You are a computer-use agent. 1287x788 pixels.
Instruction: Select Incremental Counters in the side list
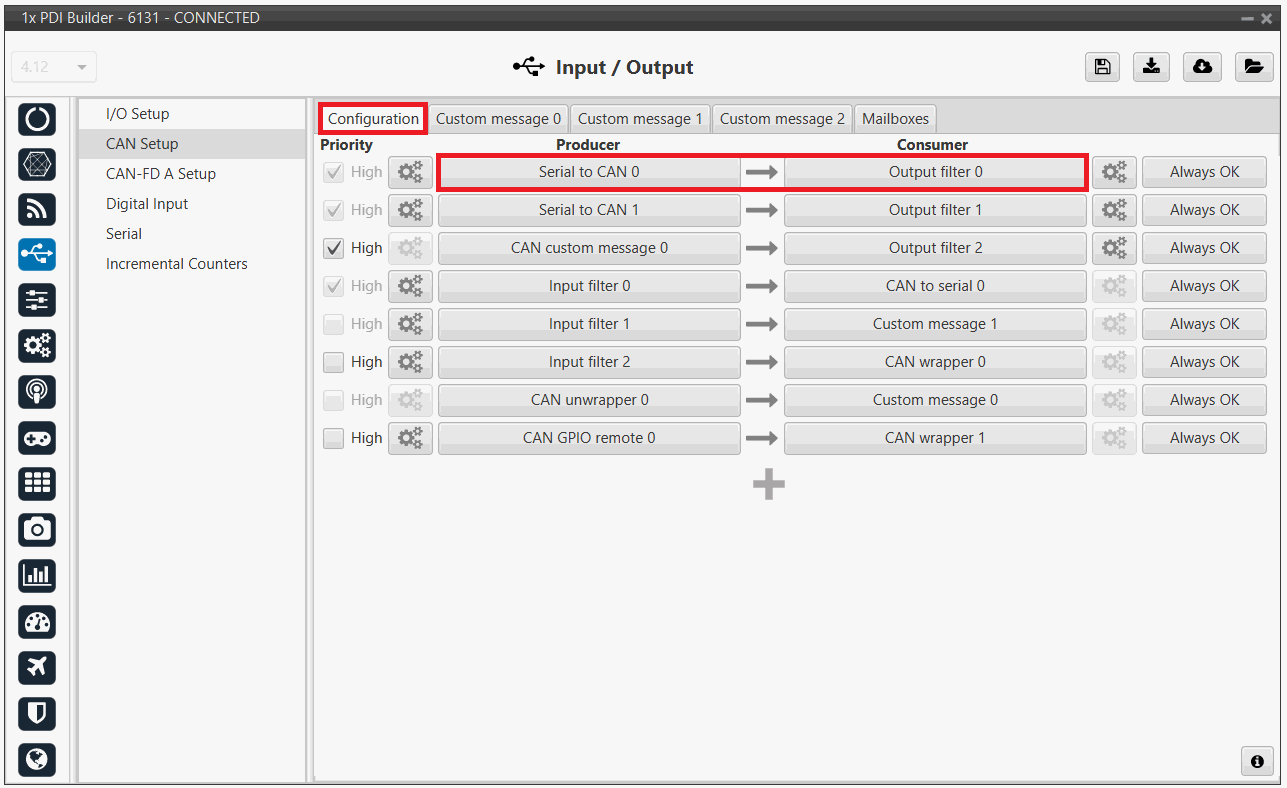[177, 264]
